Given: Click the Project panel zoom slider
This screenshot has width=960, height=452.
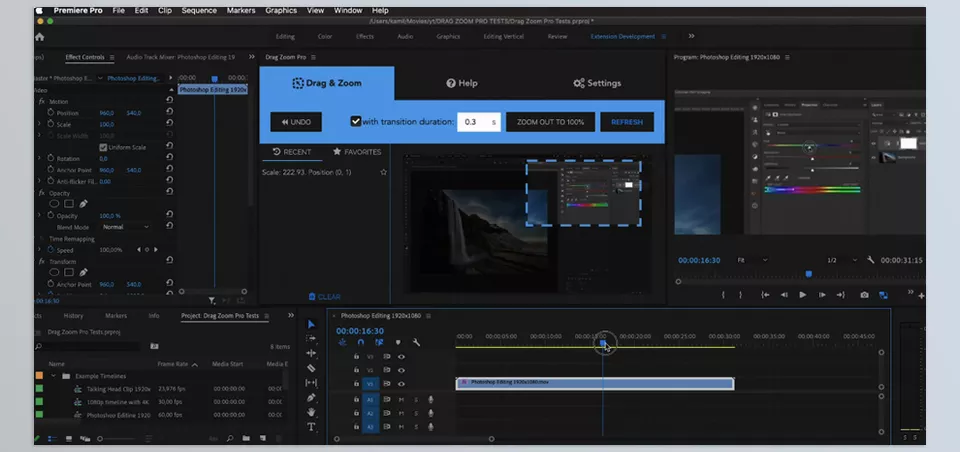Looking at the screenshot, I should pyautogui.click(x=116, y=439).
